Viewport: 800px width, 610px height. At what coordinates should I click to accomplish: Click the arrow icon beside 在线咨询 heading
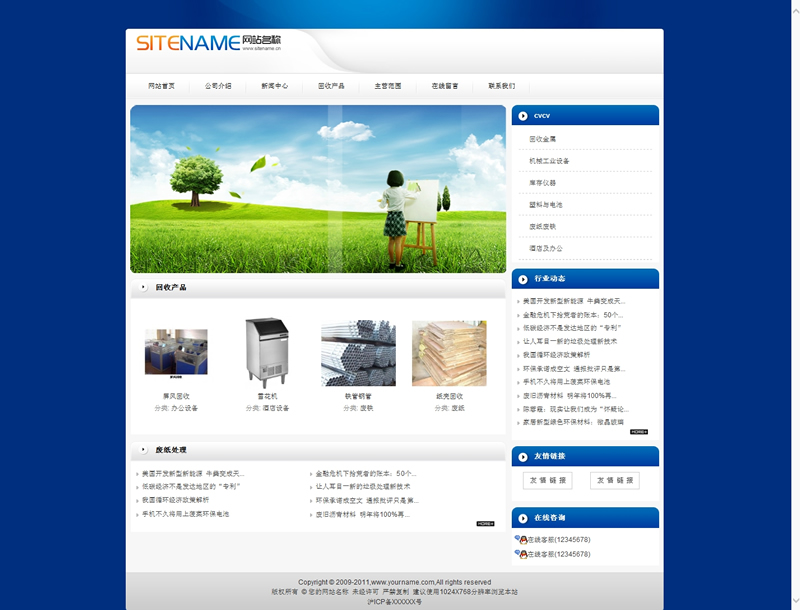click(523, 518)
